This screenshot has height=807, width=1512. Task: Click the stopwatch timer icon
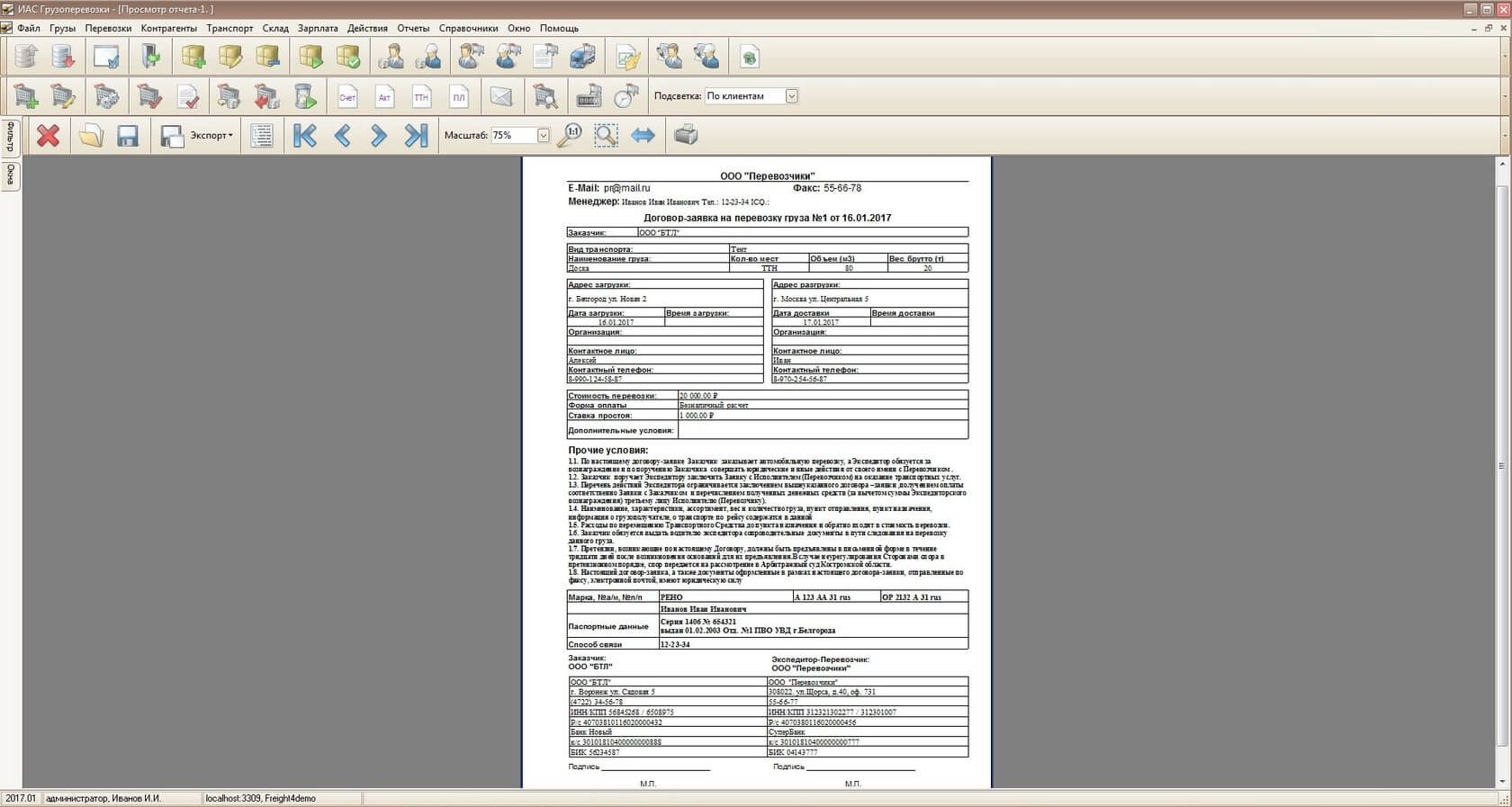pyautogui.click(x=626, y=95)
